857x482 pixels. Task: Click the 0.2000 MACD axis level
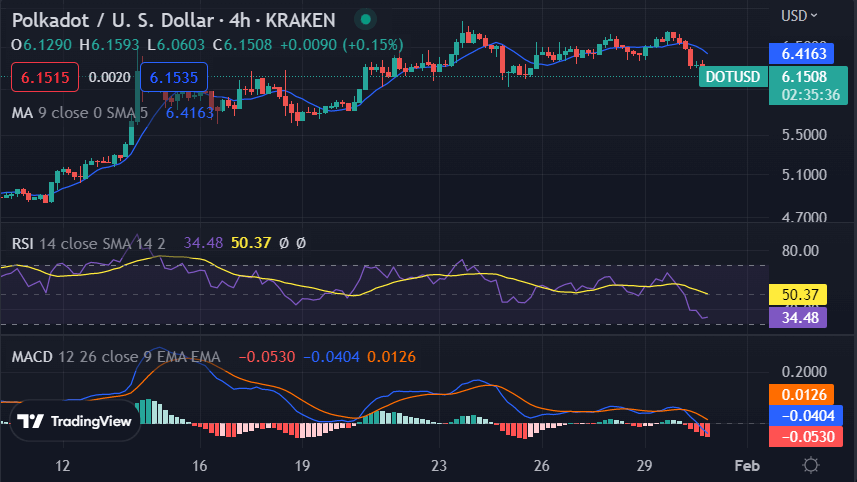pos(804,372)
